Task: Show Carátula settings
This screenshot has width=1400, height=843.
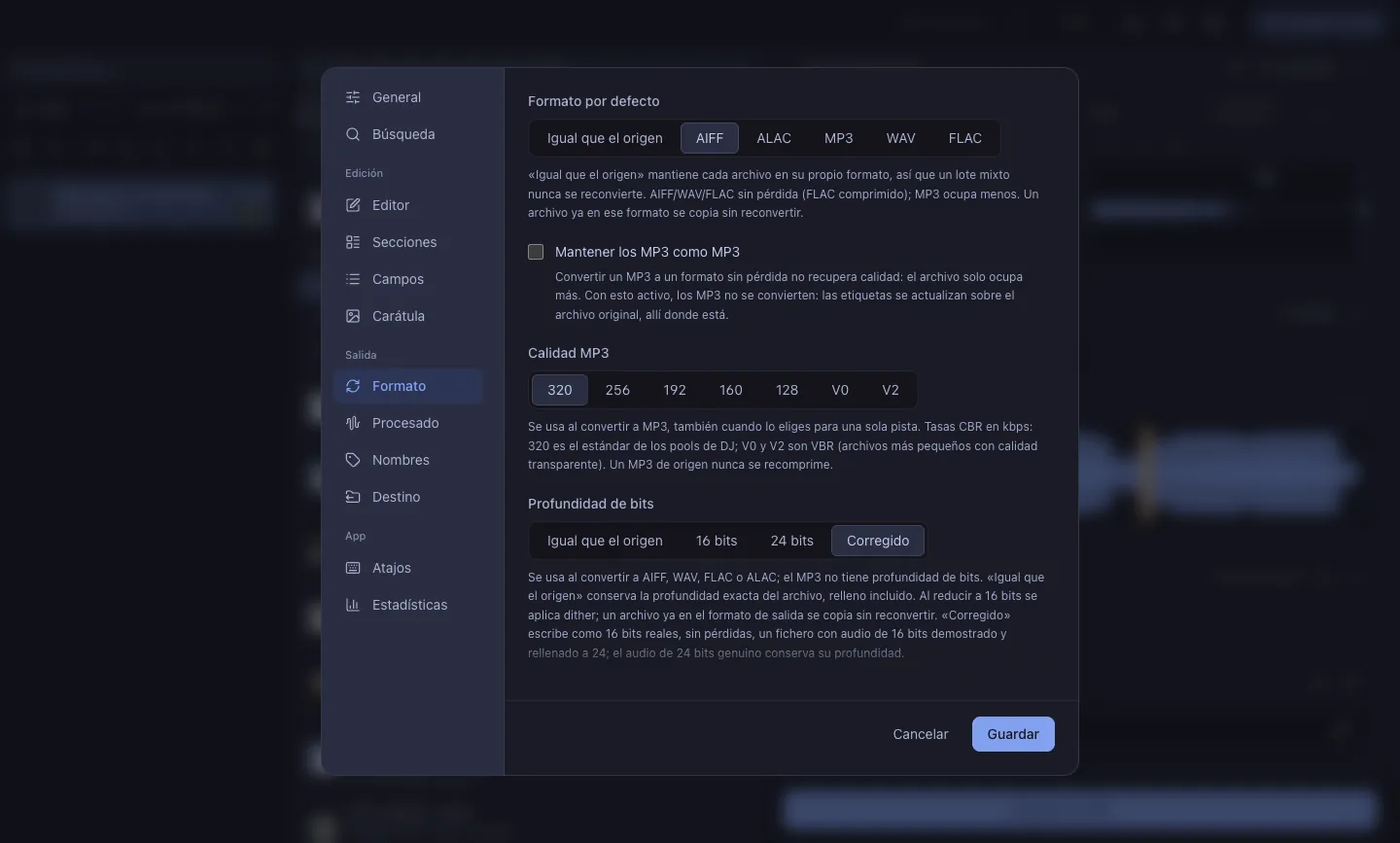Action: pyautogui.click(x=408, y=316)
